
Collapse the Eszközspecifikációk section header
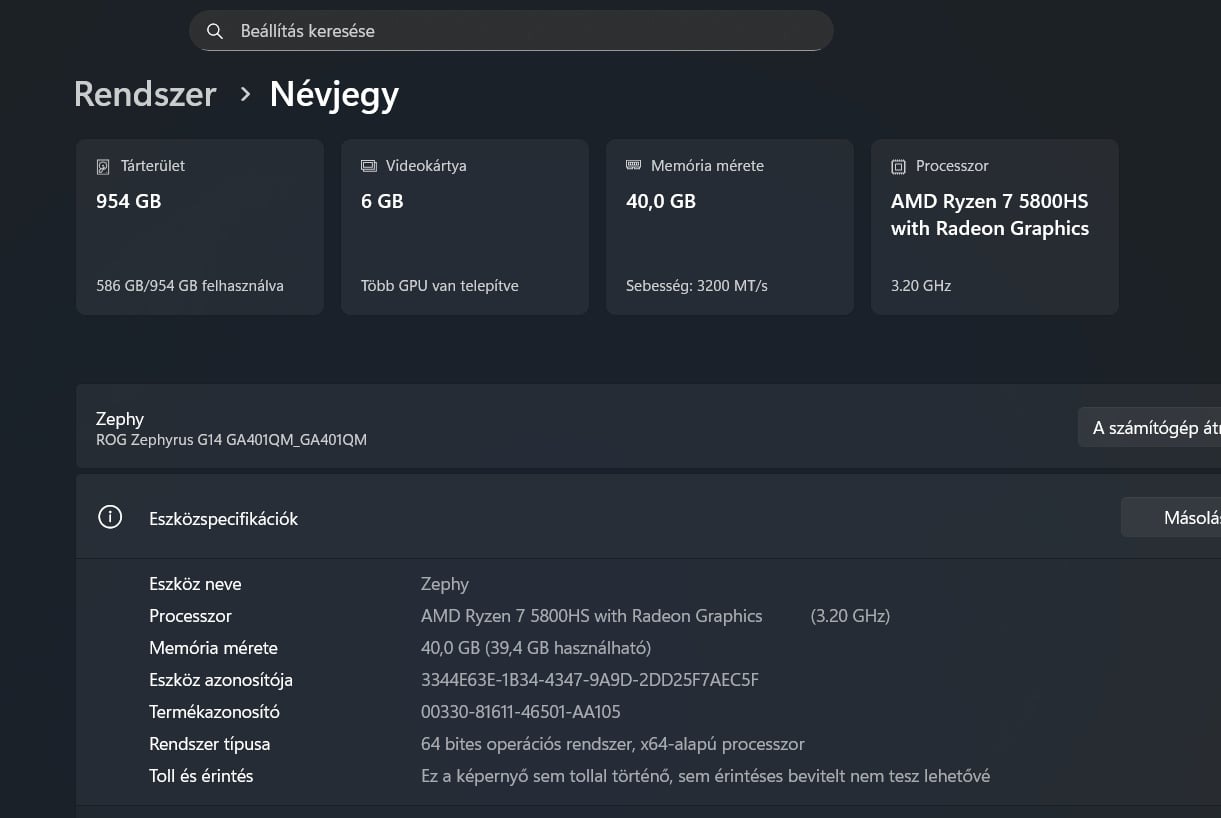(x=600, y=518)
